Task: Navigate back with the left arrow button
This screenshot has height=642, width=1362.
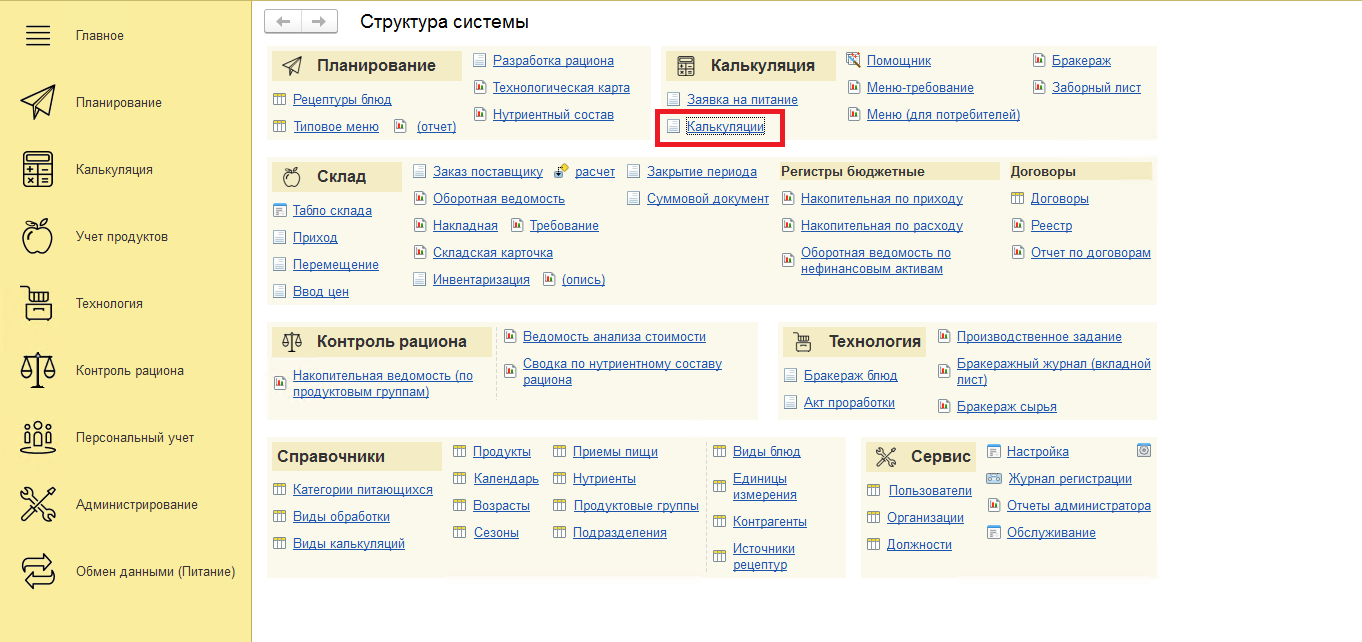Action: [x=283, y=21]
